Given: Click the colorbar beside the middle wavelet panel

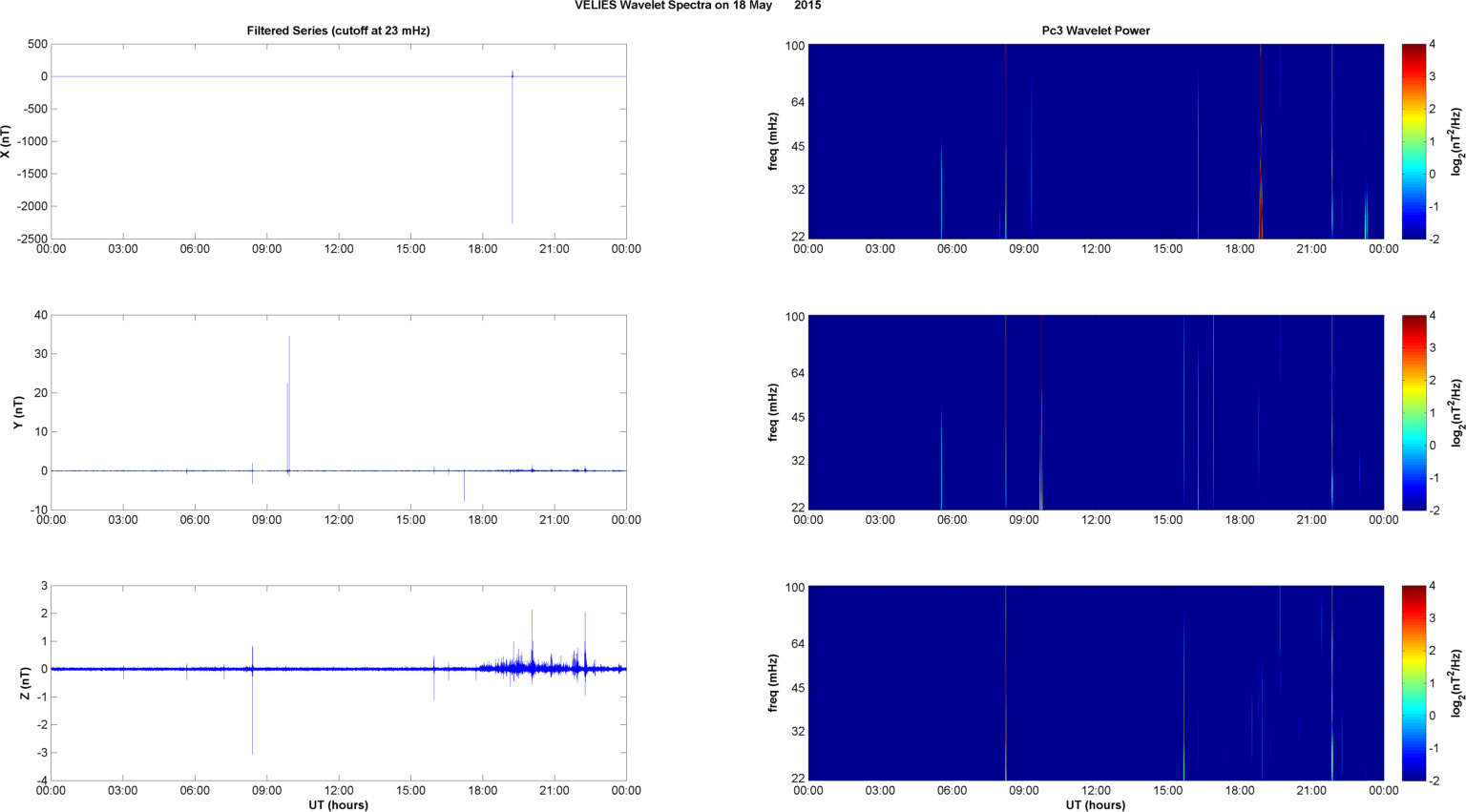Looking at the screenshot, I should pyautogui.click(x=1414, y=412).
